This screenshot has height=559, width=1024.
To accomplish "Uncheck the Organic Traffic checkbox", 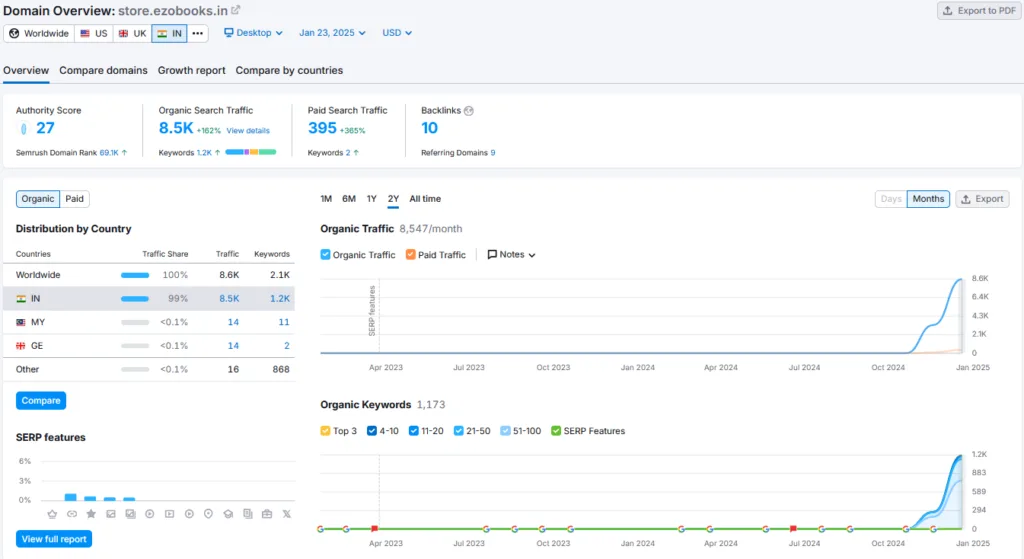I will (325, 255).
